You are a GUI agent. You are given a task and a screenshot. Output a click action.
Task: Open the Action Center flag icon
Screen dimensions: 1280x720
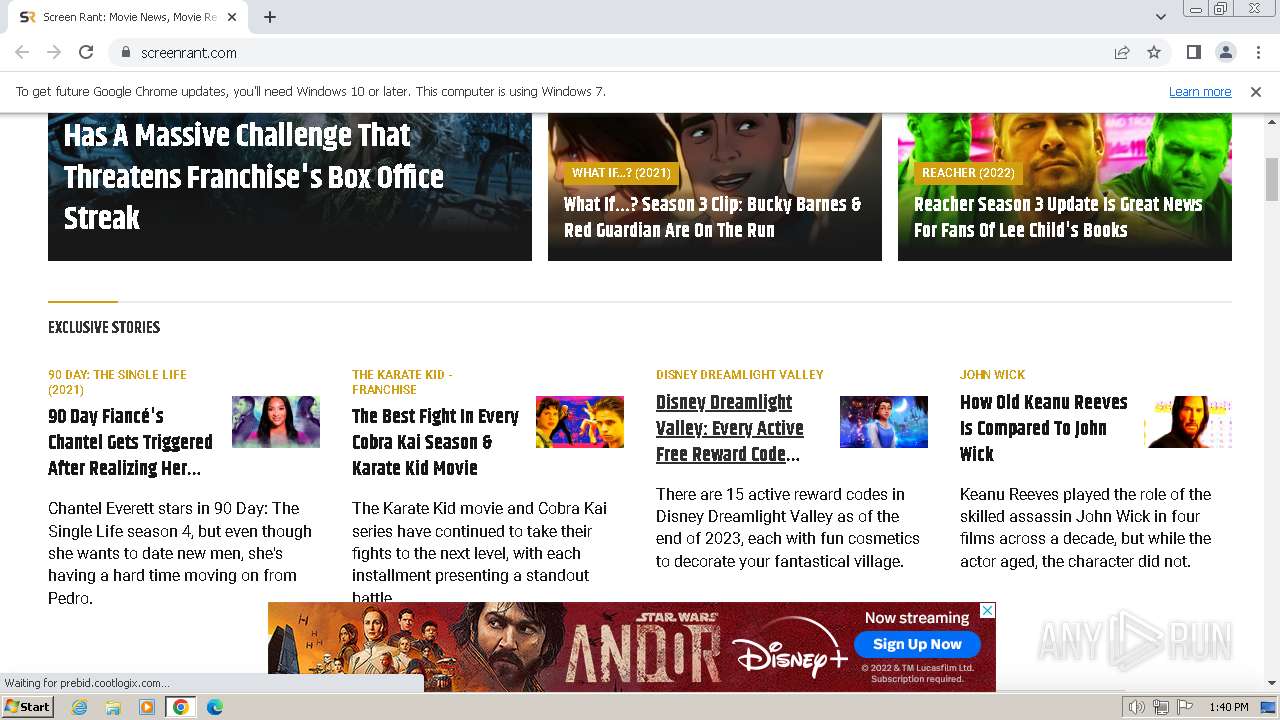(x=1184, y=707)
